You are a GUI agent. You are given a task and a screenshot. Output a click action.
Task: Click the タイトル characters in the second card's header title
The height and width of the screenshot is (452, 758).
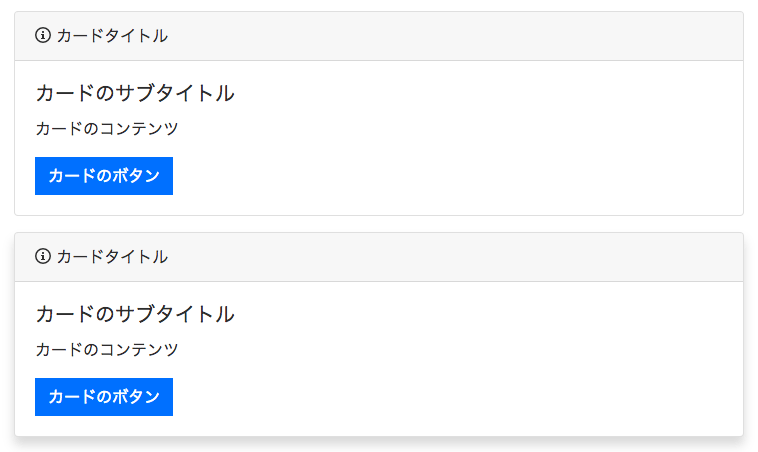[136, 257]
